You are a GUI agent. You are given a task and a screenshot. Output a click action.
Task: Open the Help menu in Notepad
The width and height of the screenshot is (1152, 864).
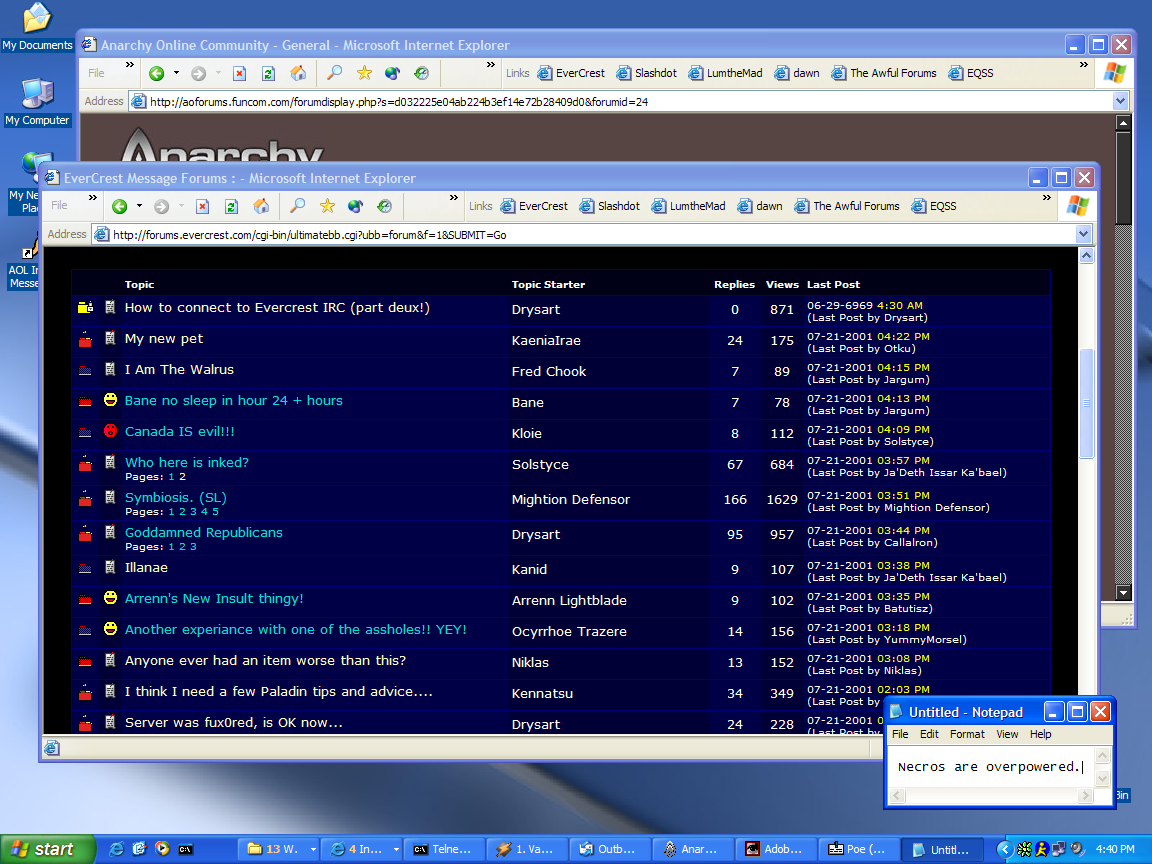pyautogui.click(x=1040, y=734)
